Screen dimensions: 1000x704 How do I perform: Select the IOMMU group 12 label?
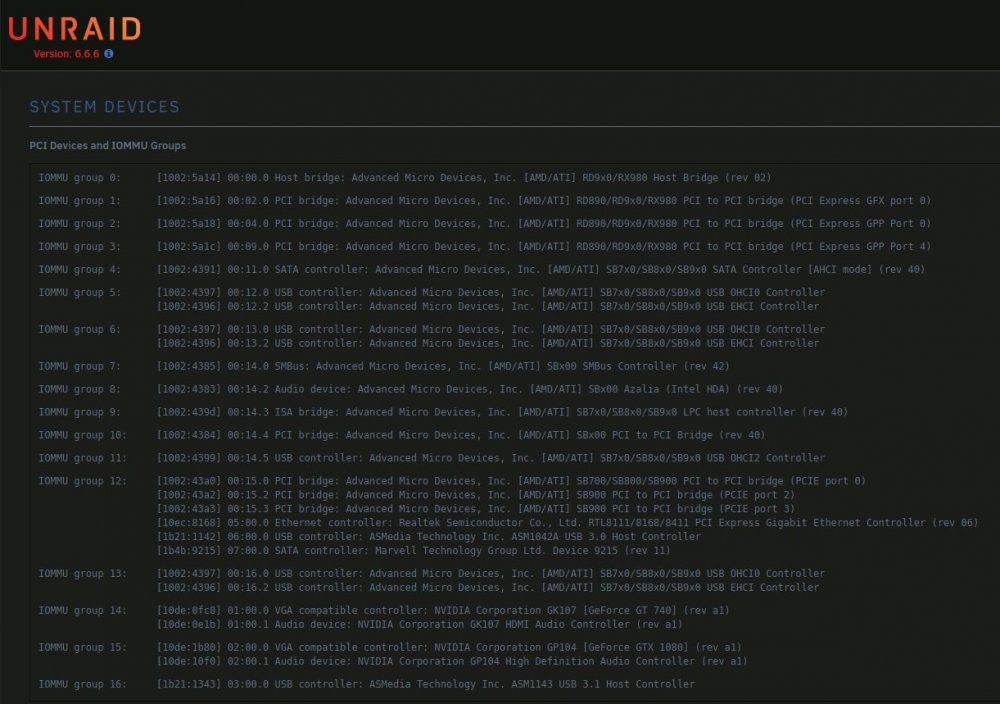pyautogui.click(x=83, y=481)
